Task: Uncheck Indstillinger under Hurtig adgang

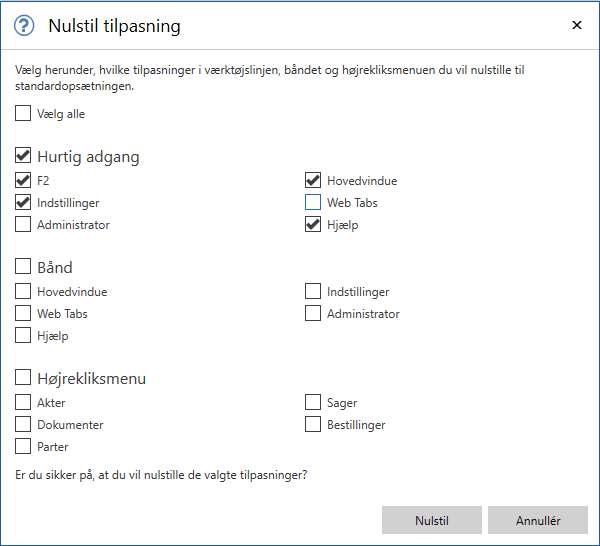Action: click(23, 203)
